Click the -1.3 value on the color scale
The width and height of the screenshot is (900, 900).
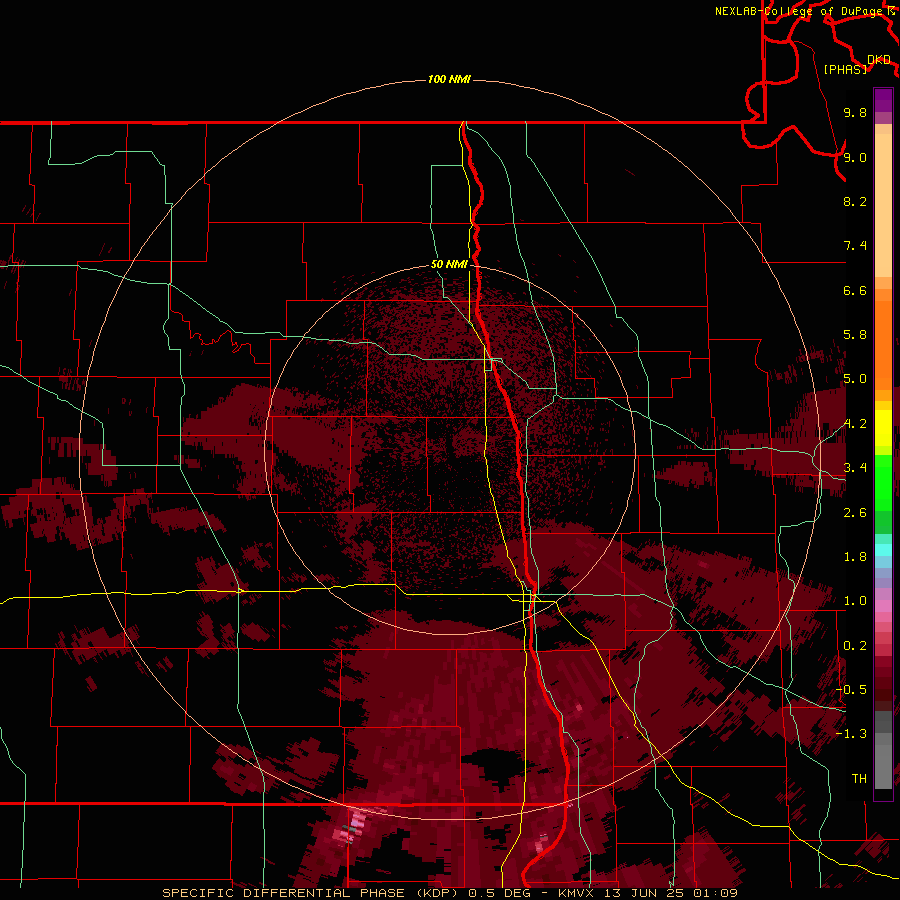tap(851, 734)
